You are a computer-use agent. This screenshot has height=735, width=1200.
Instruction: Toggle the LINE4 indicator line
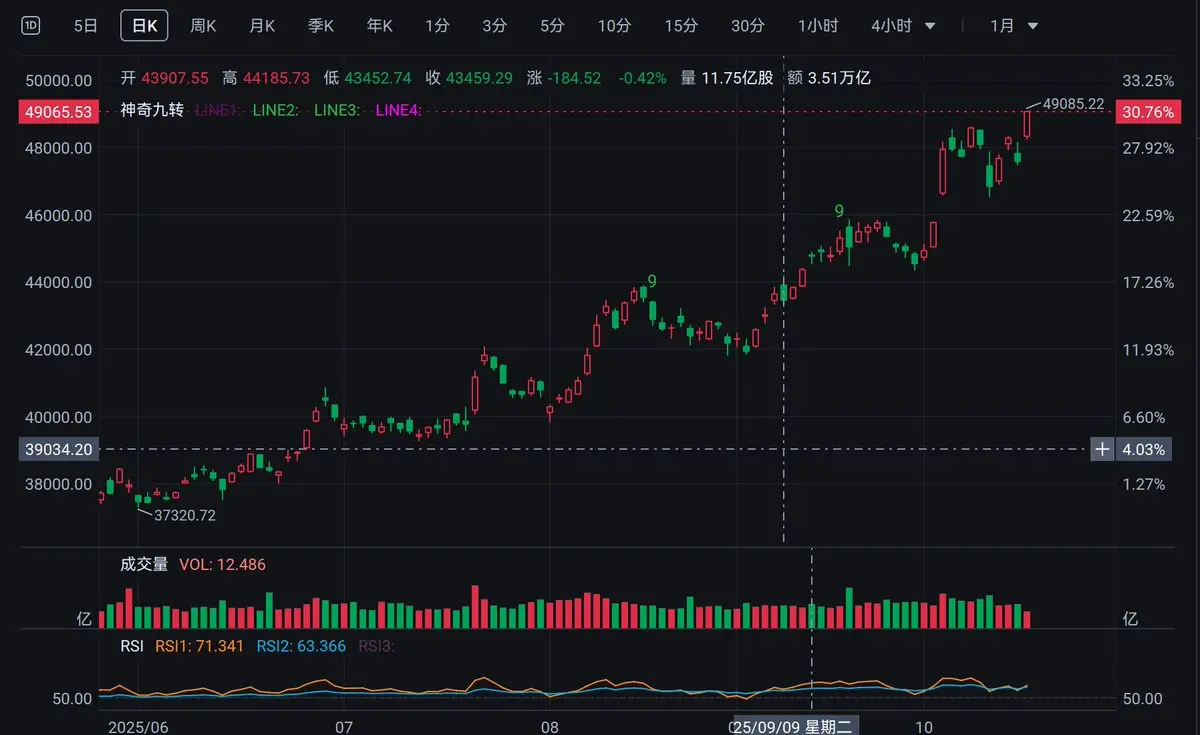point(398,110)
